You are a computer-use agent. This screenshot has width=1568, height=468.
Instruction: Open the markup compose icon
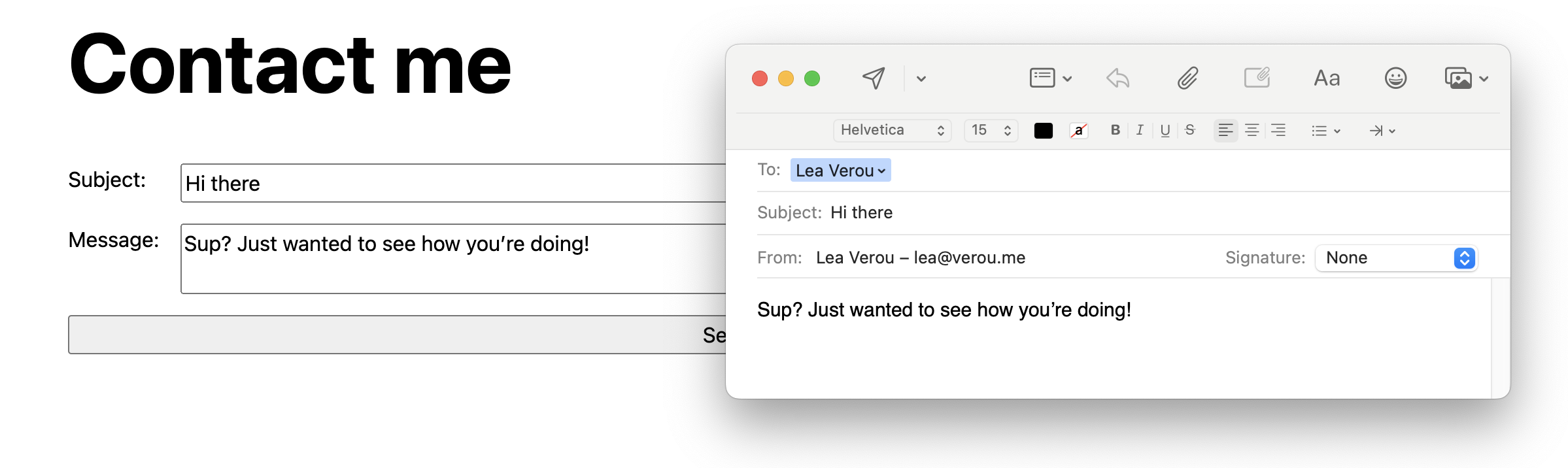tap(1256, 78)
